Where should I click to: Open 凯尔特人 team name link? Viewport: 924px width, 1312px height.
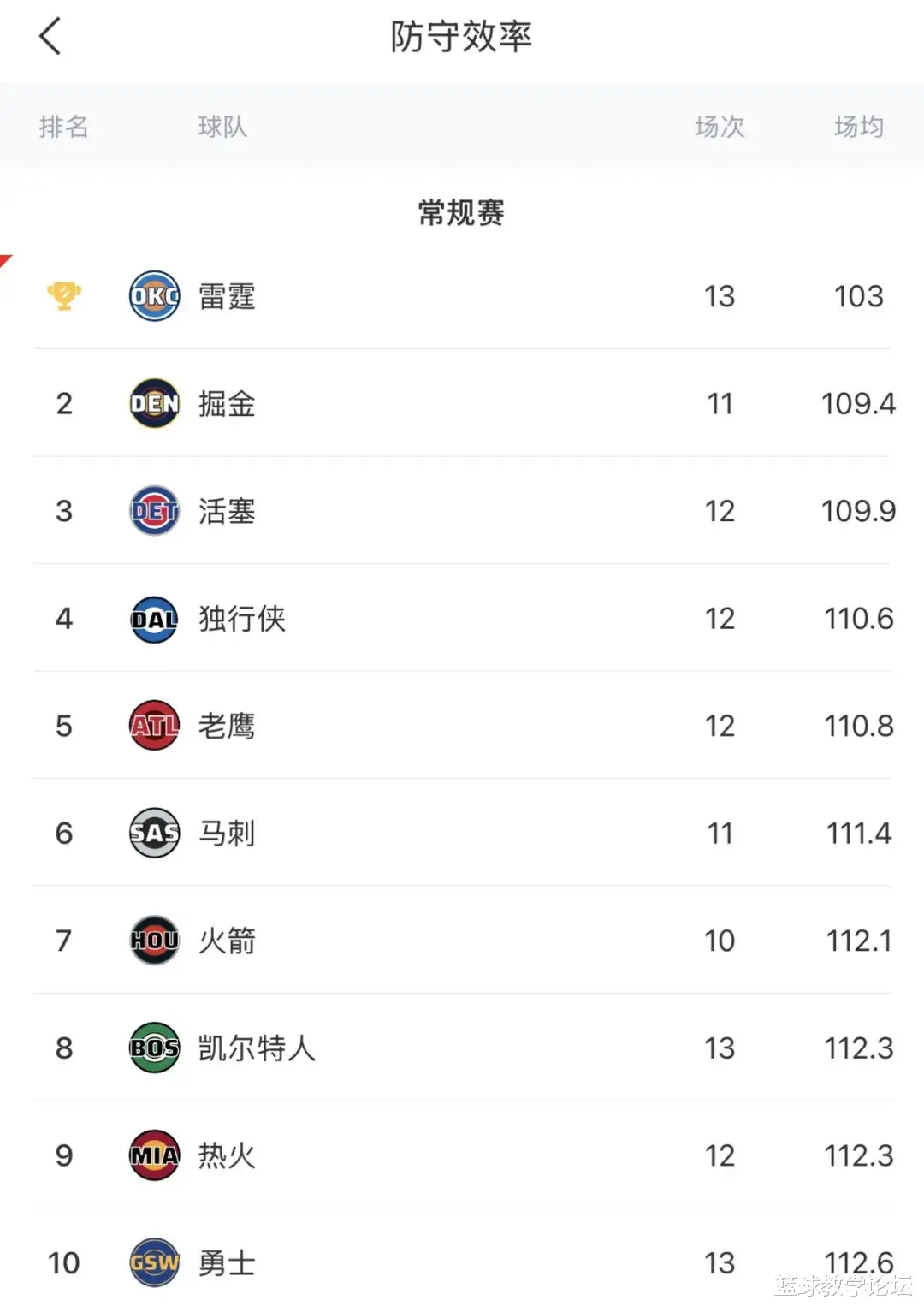point(257,1048)
